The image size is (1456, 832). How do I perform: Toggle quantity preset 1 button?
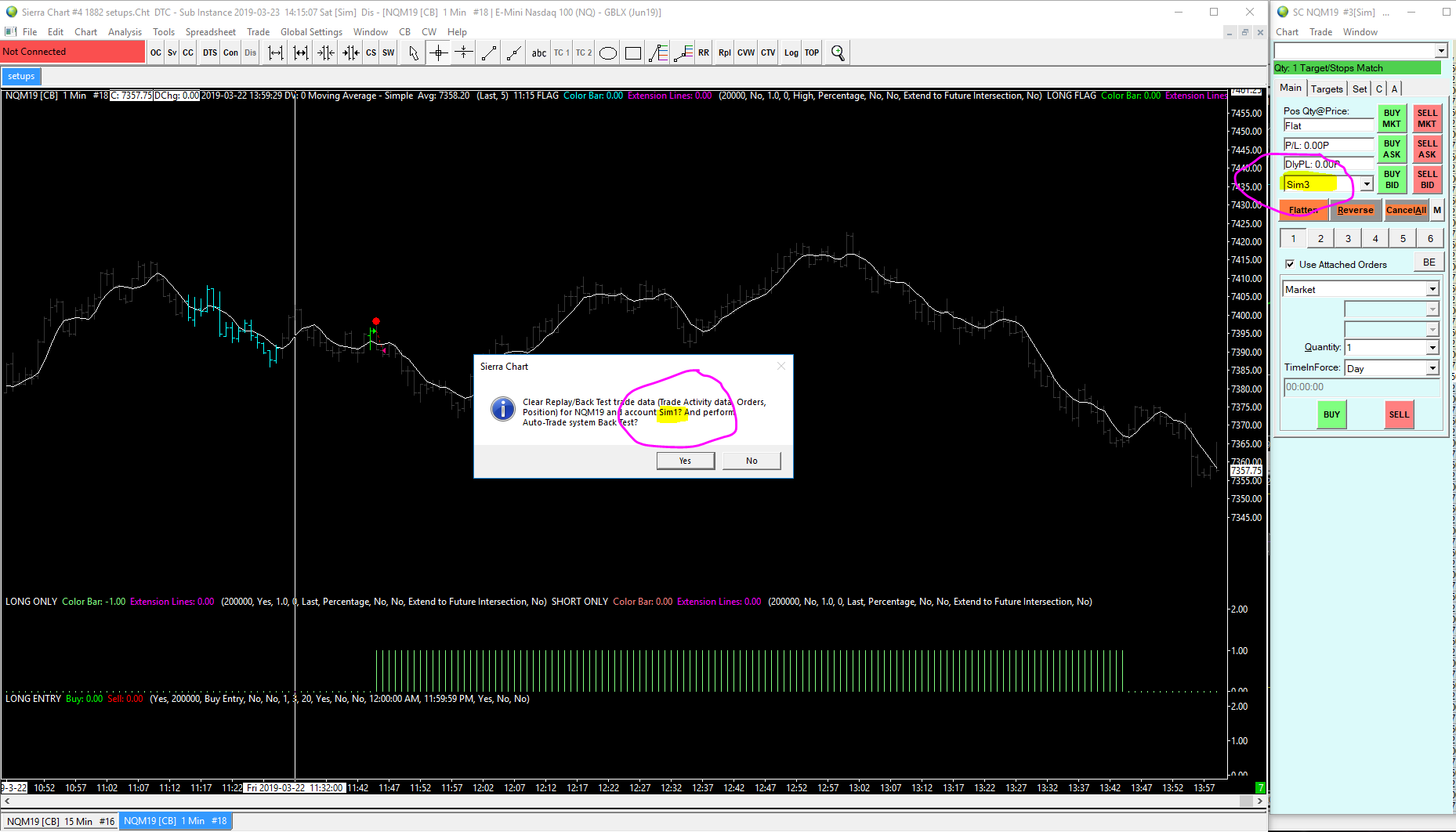coord(1293,238)
